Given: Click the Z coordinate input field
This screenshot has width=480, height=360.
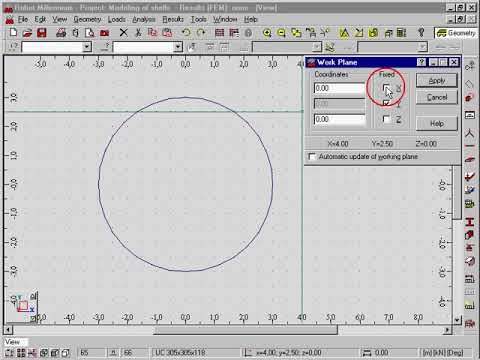Looking at the screenshot, I should click(339, 119).
